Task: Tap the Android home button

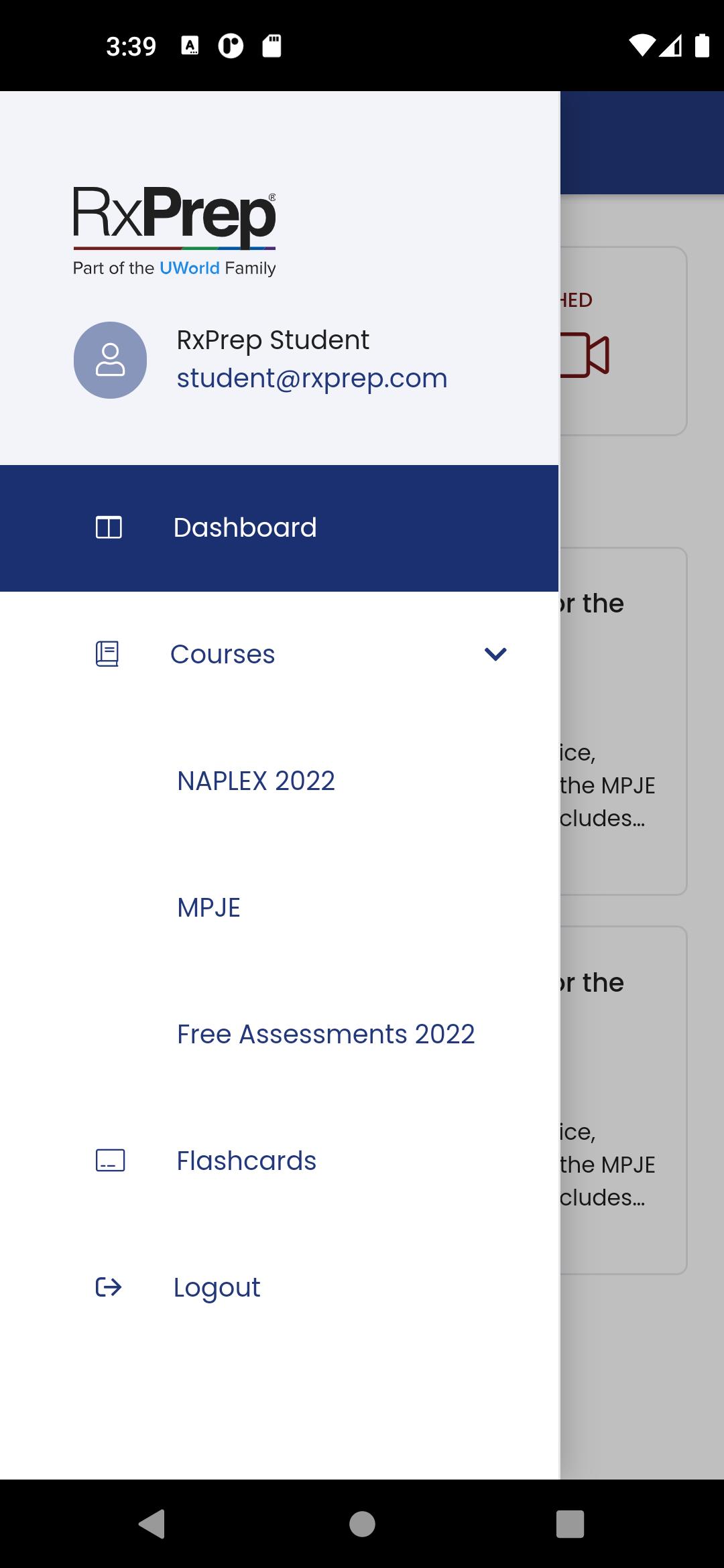Action: pos(362,1523)
